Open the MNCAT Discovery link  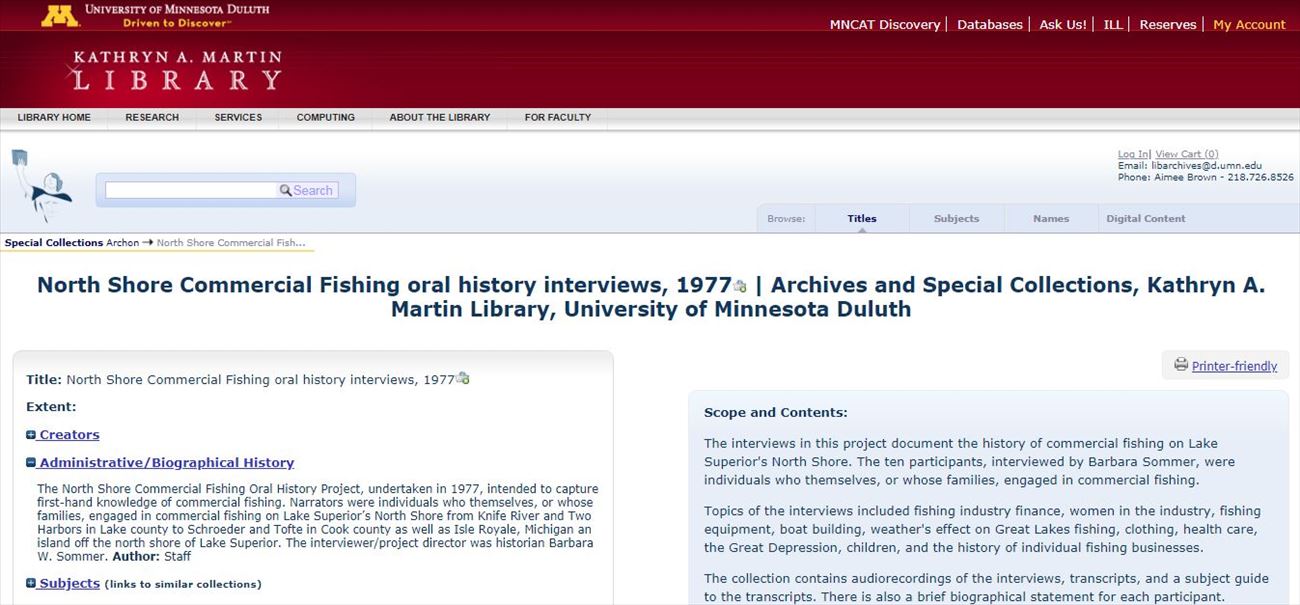(885, 25)
